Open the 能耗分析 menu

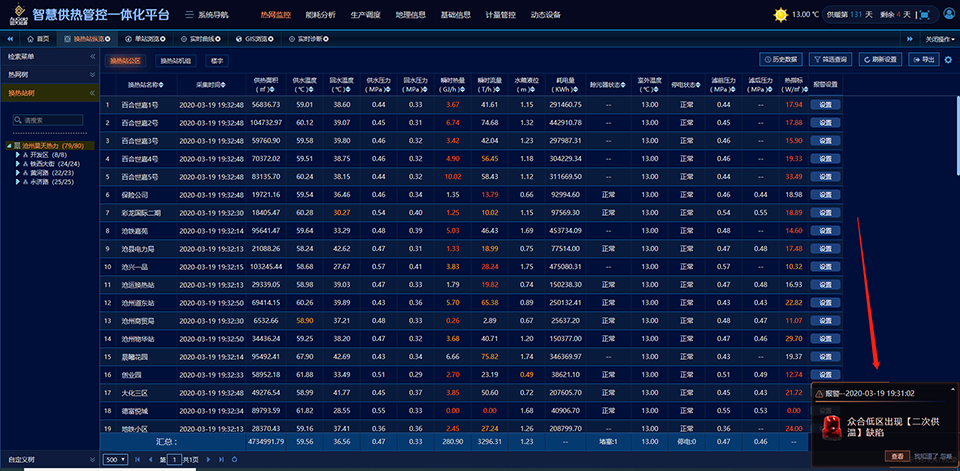click(318, 15)
